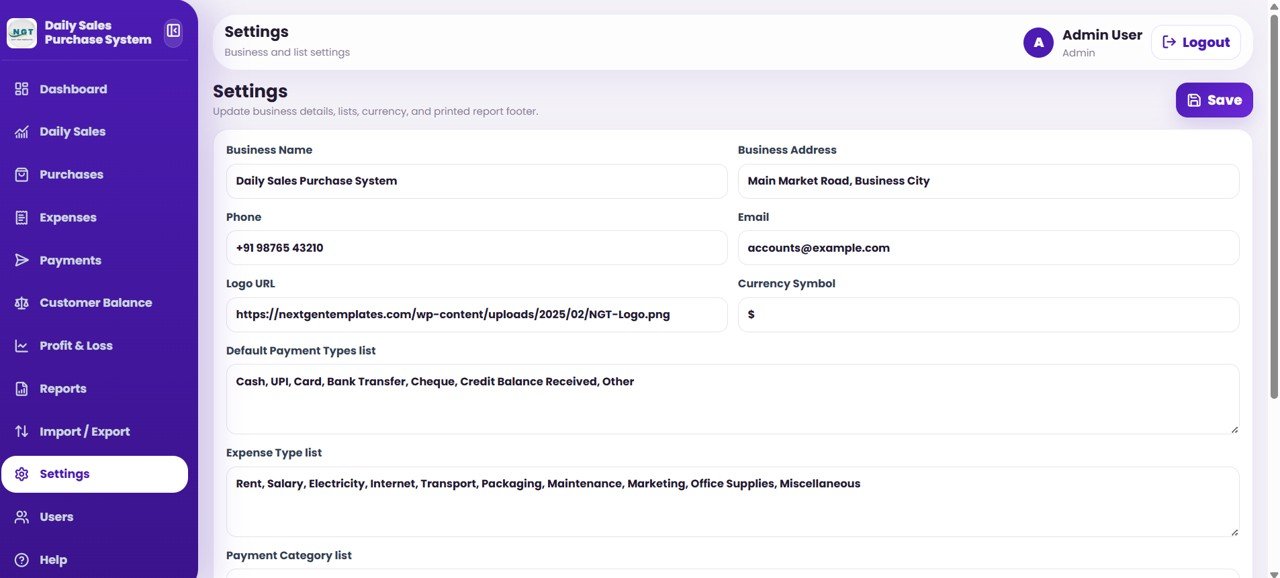1280x578 pixels.
Task: Click the Payment Category list label
Action: (x=289, y=555)
